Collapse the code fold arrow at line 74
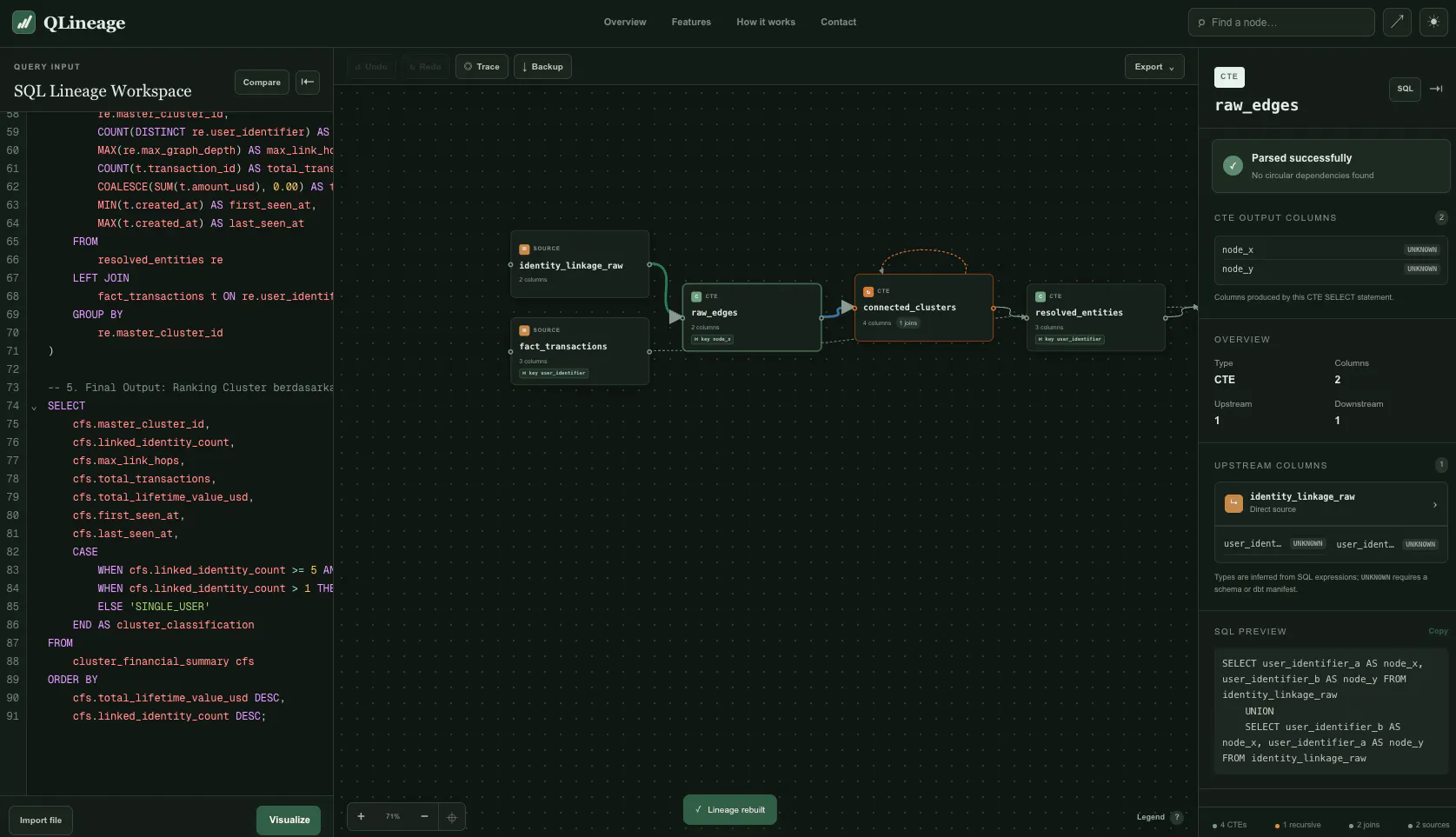 point(34,407)
